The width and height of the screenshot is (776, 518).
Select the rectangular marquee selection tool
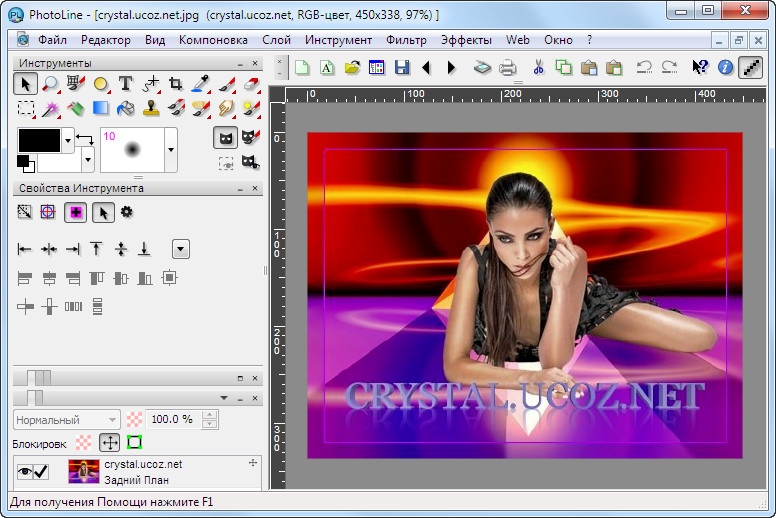coord(25,109)
